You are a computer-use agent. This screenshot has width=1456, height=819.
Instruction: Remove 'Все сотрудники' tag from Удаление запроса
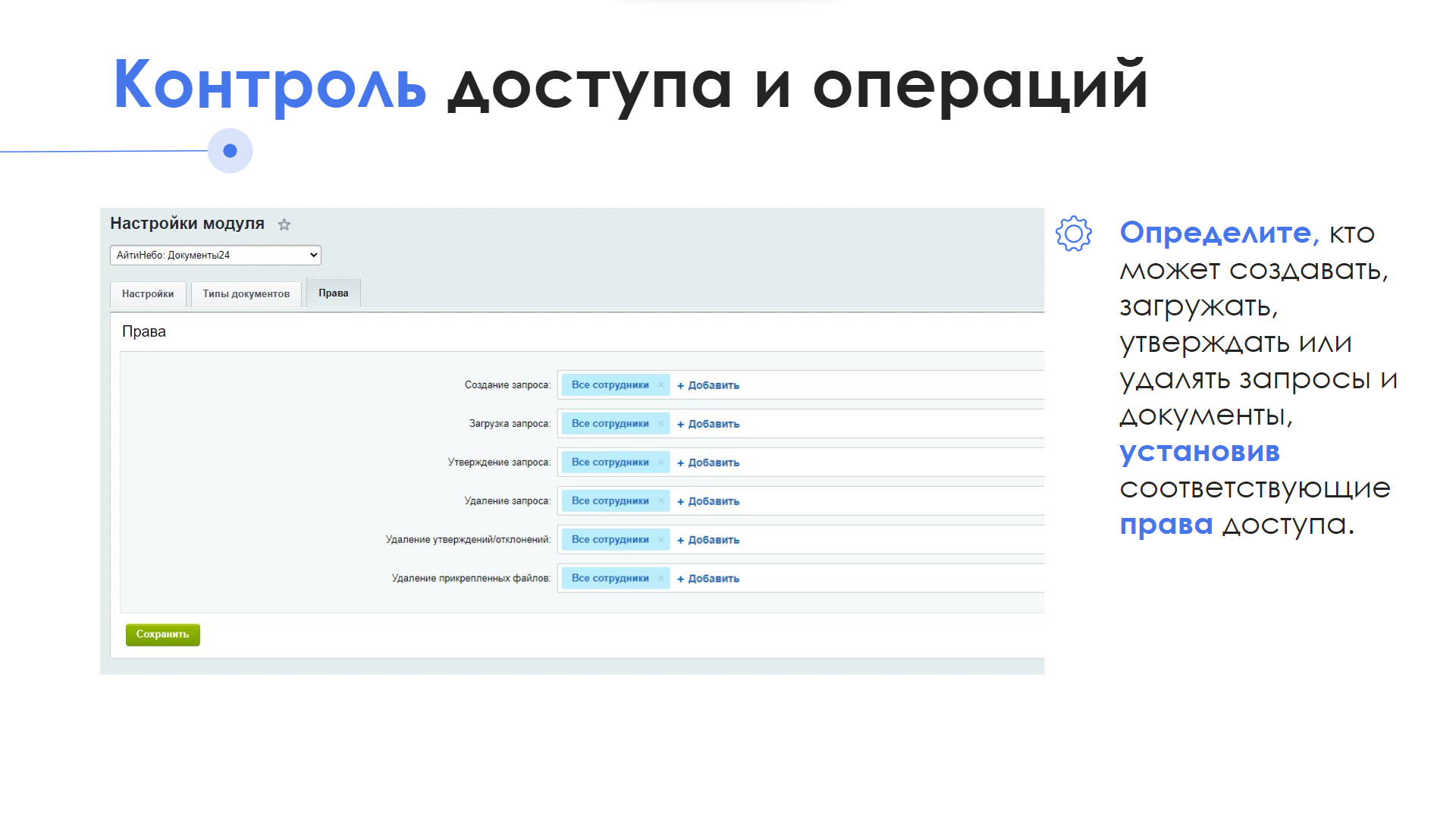coord(661,501)
